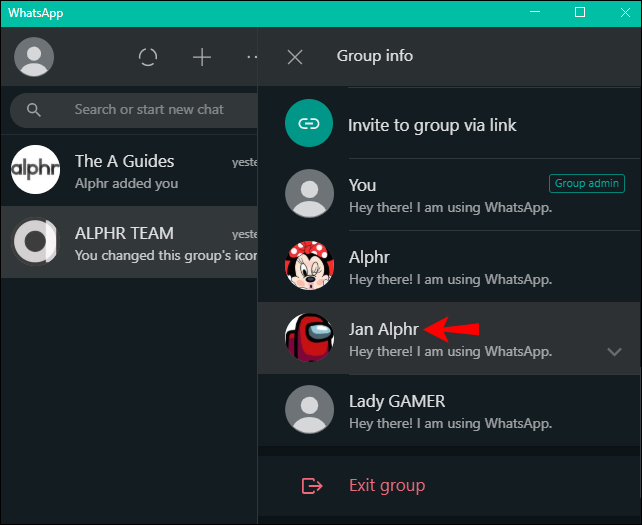Click the alphr logo chat avatar
The height and width of the screenshot is (525, 642).
[x=35, y=170]
